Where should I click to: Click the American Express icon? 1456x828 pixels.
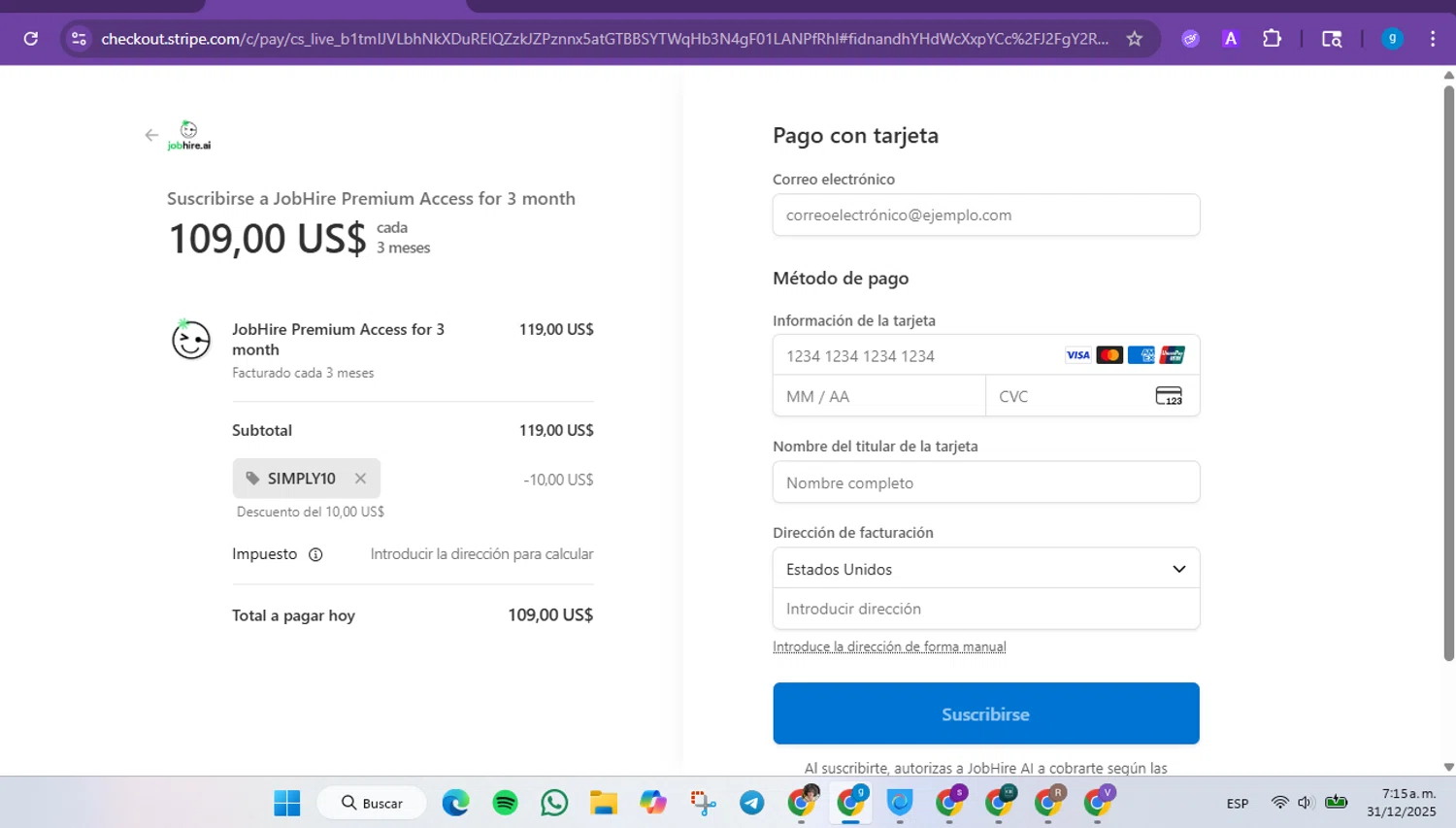point(1141,355)
